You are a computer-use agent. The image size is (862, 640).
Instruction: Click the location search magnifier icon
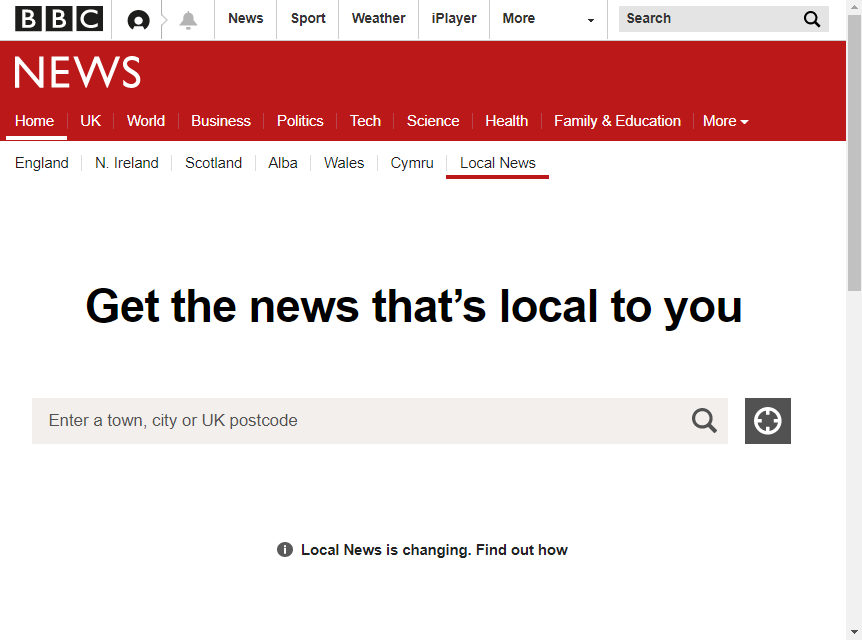[704, 421]
